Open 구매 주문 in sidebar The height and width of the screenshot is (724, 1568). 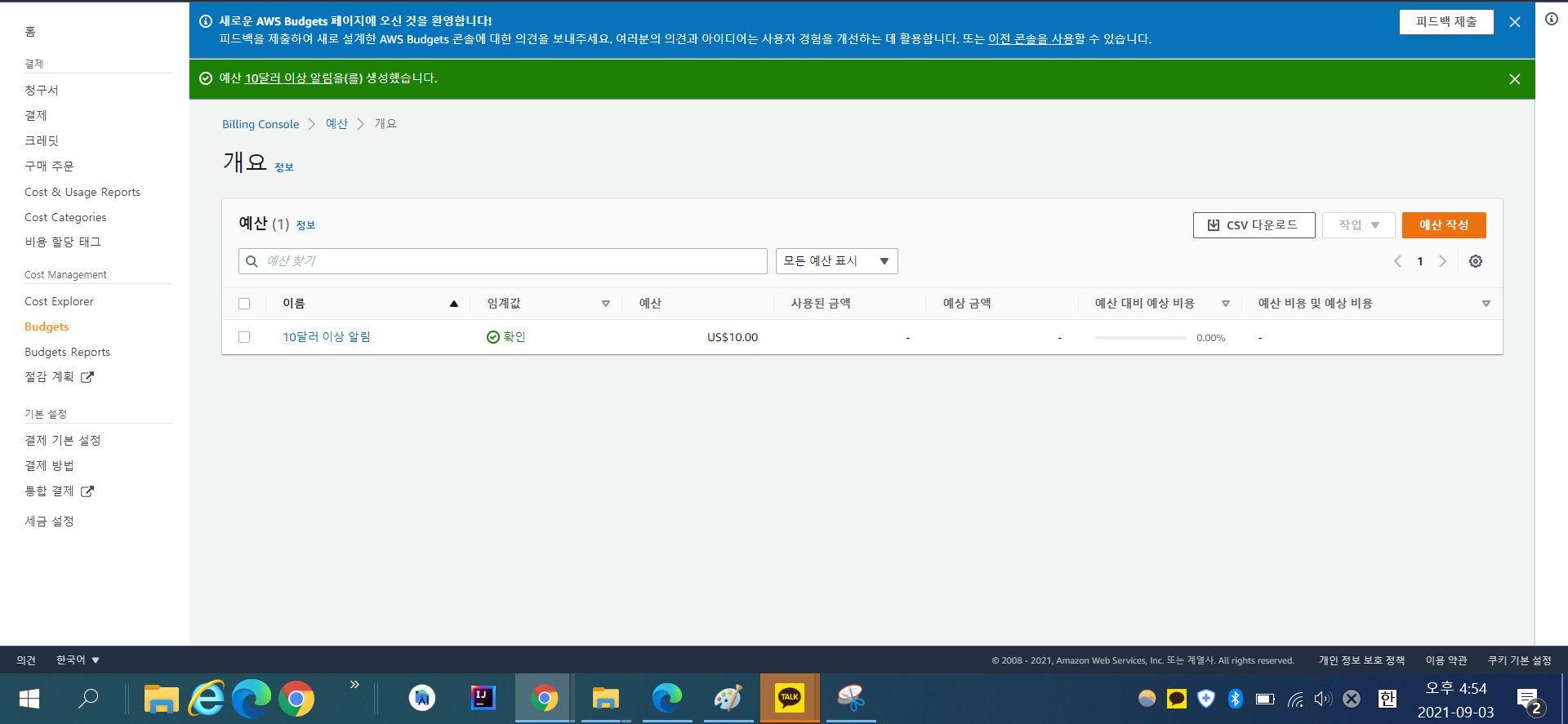pos(49,166)
